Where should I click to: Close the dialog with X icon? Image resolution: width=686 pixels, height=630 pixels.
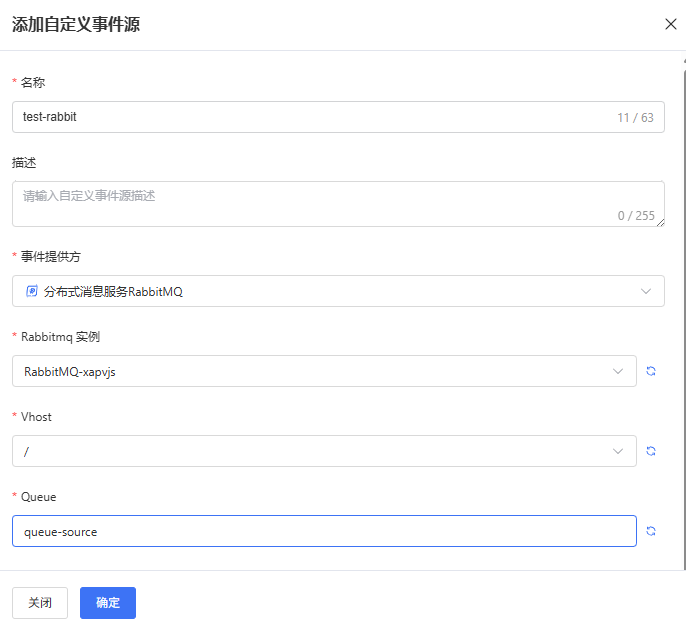671,24
